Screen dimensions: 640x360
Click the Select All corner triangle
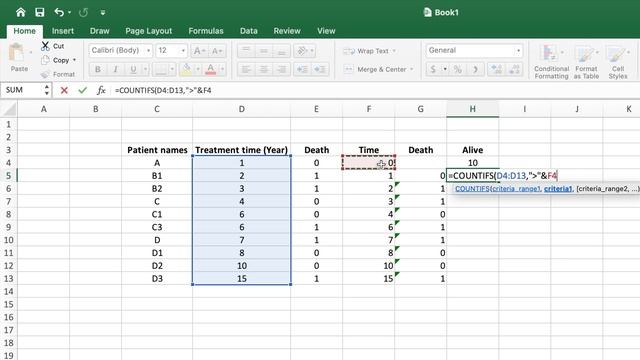click(9, 109)
